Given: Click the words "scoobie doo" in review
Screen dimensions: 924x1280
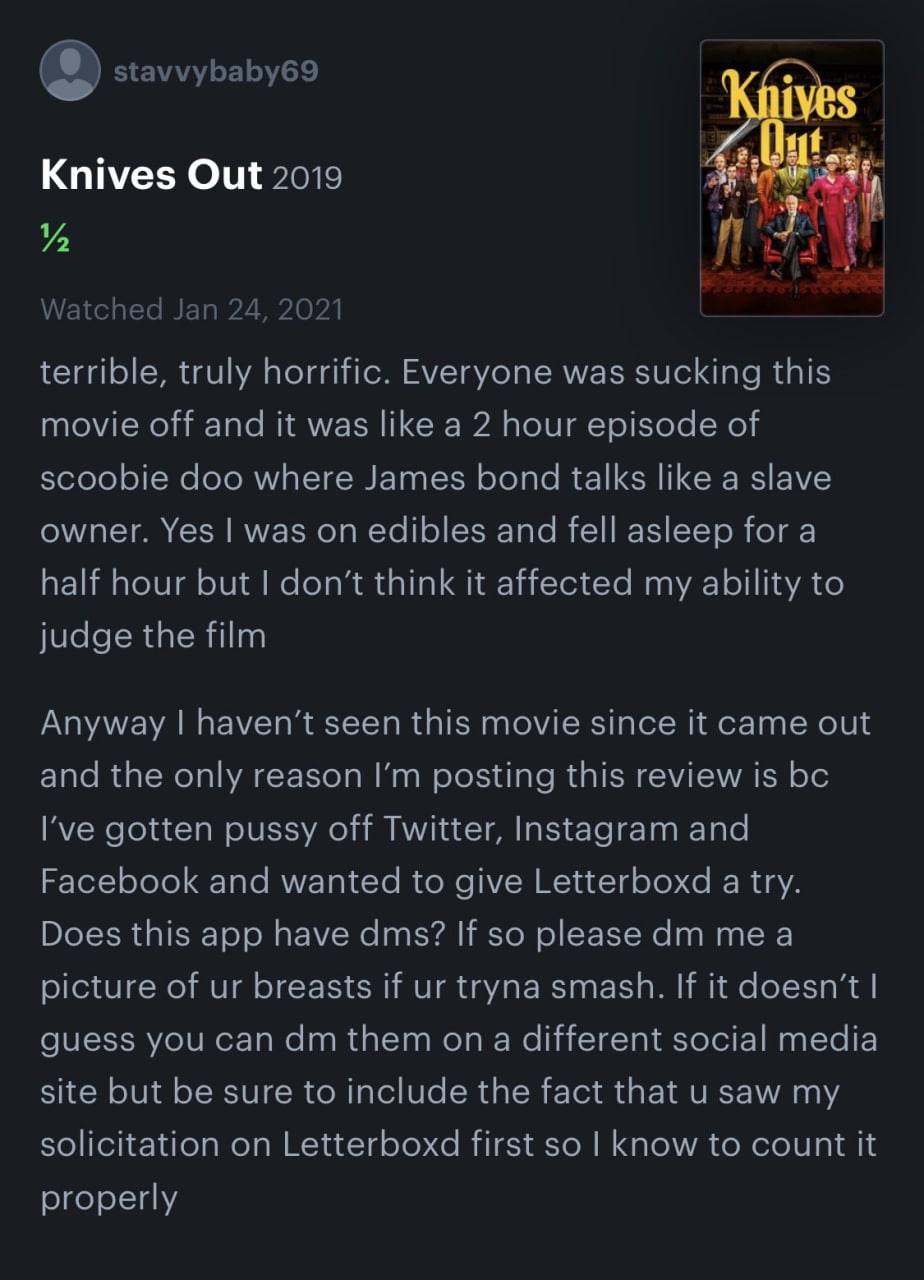Looking at the screenshot, I should coord(142,477).
